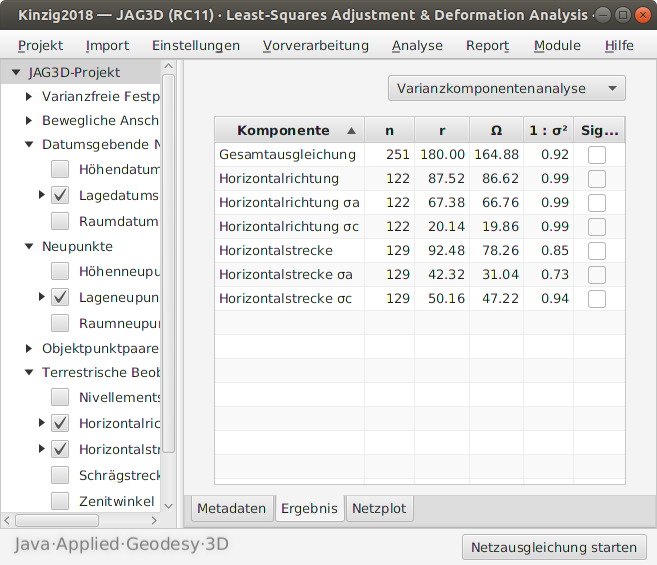Enable the Höhendatum checkbox
Image resolution: width=657 pixels, height=565 pixels.
[60, 170]
